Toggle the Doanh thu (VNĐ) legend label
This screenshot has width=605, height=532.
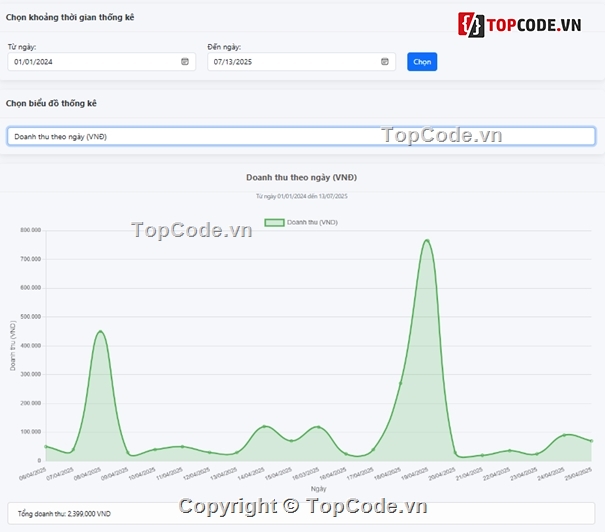point(311,222)
